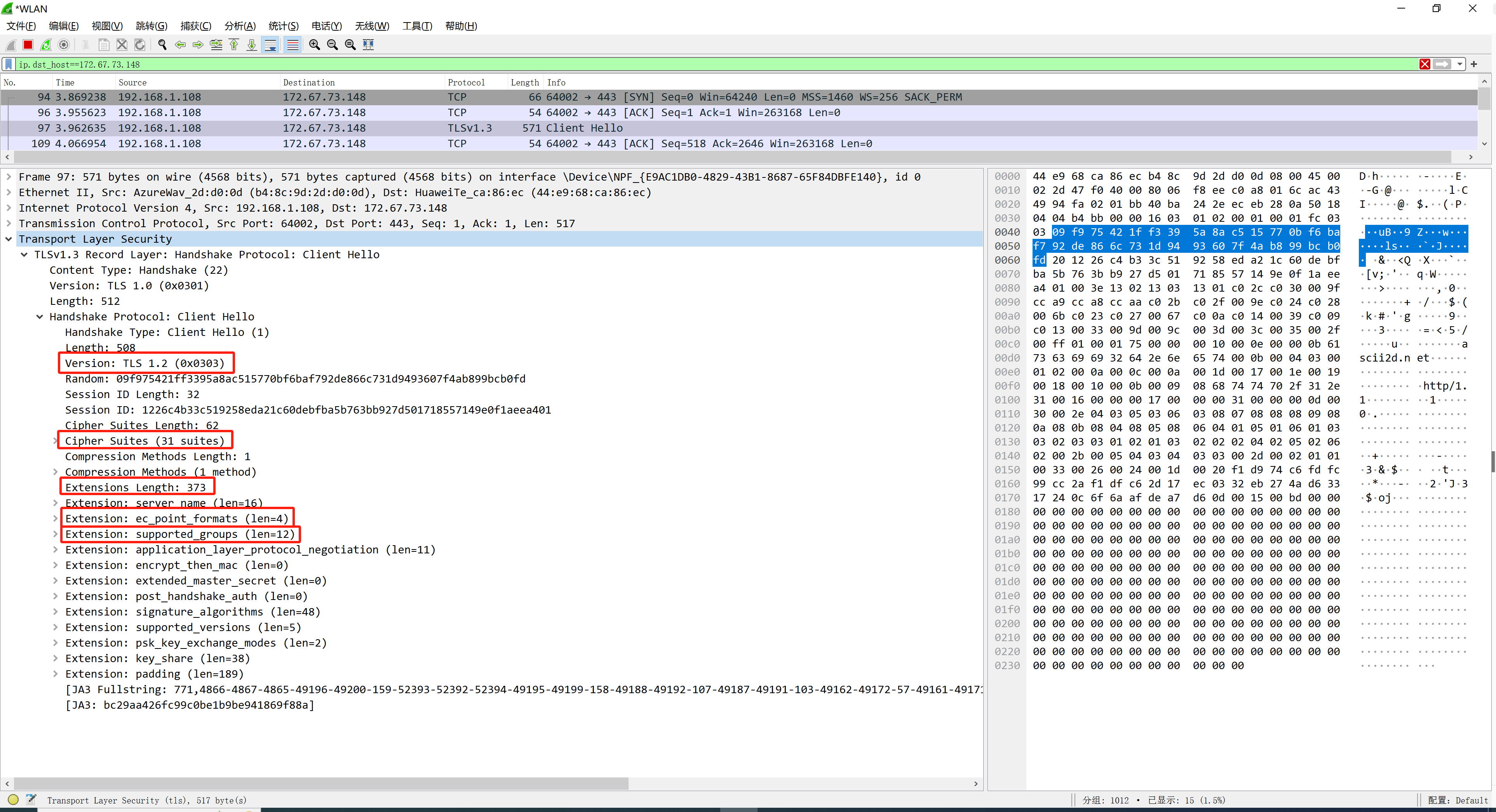Select the JA3 Fullstring line

(523, 690)
